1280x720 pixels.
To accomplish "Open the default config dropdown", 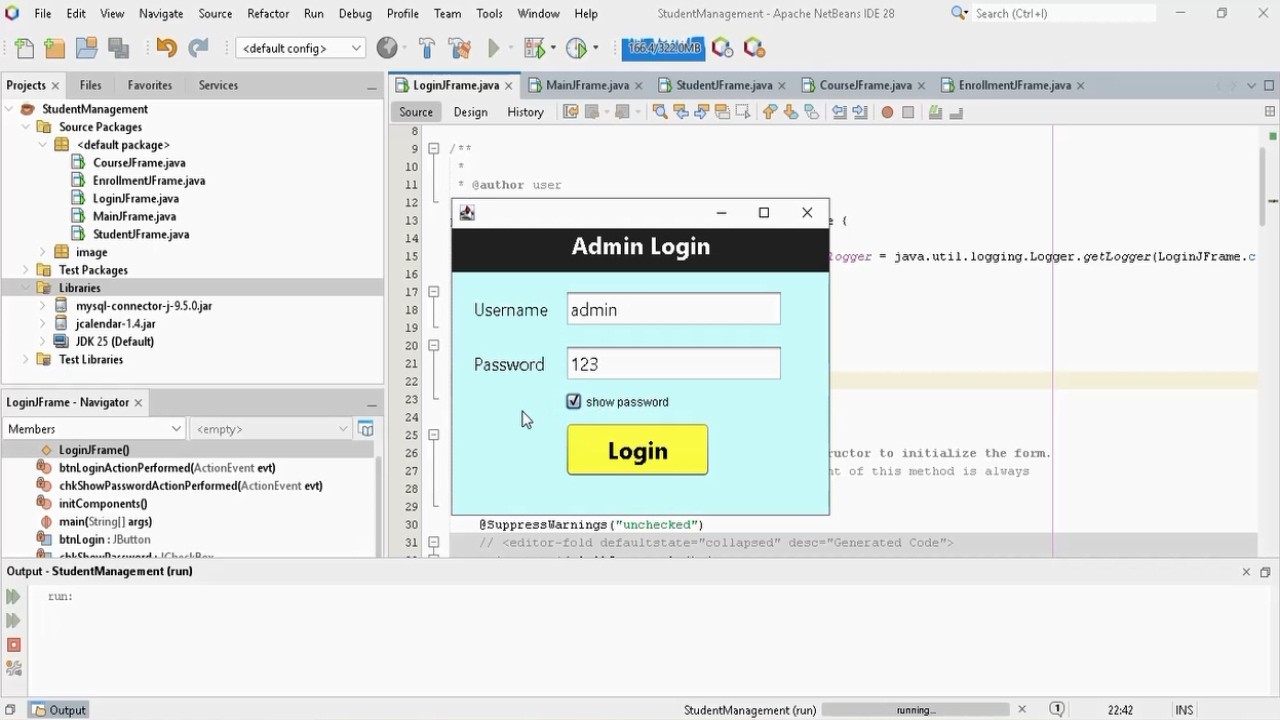I will 300,48.
